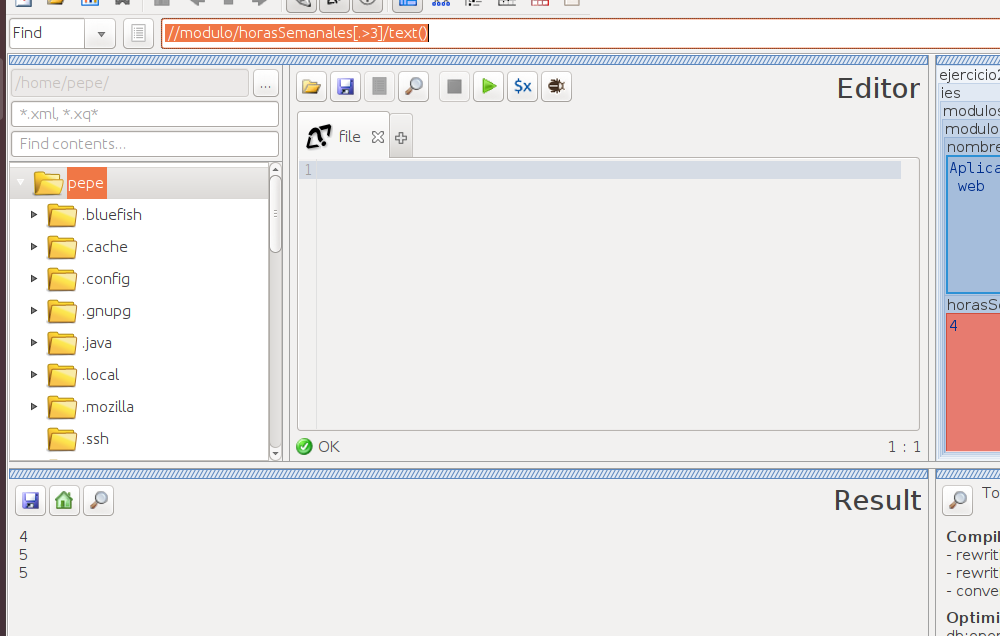This screenshot has width=1000, height=636.
Task: Add a new editor tab with plus icon
Action: click(x=401, y=137)
